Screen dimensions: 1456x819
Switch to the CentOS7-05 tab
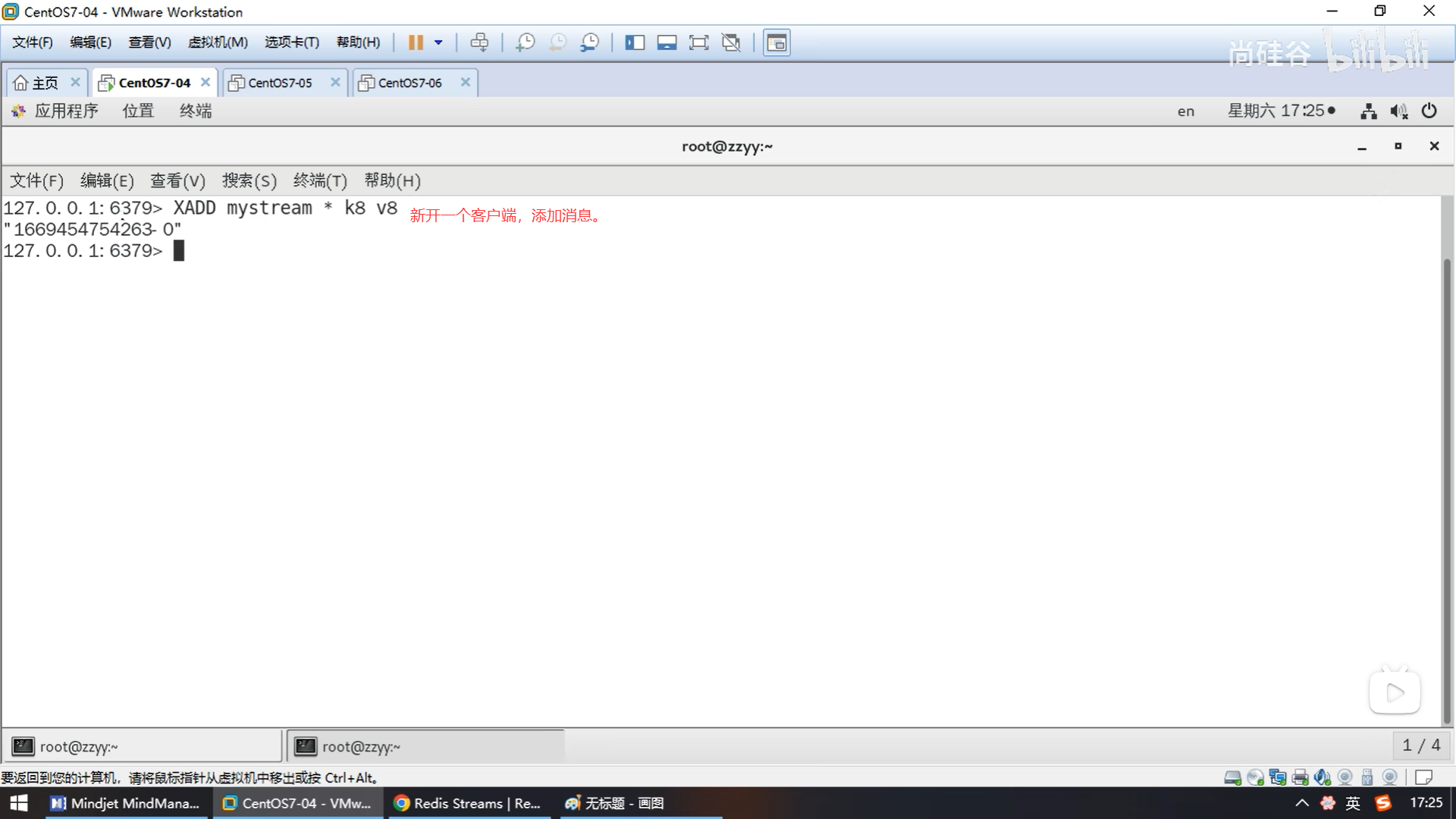pyautogui.click(x=280, y=83)
